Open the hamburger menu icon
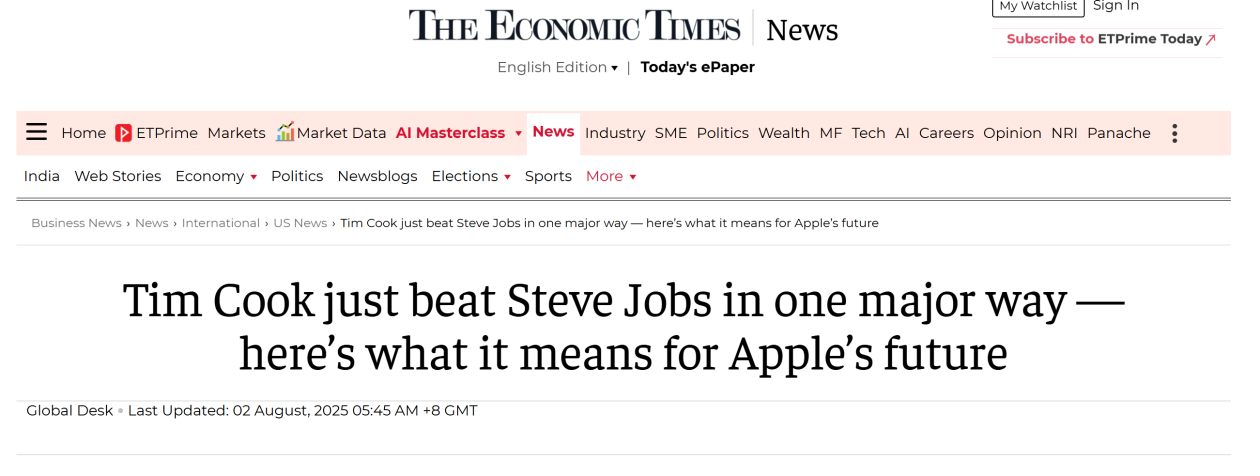 [37, 133]
